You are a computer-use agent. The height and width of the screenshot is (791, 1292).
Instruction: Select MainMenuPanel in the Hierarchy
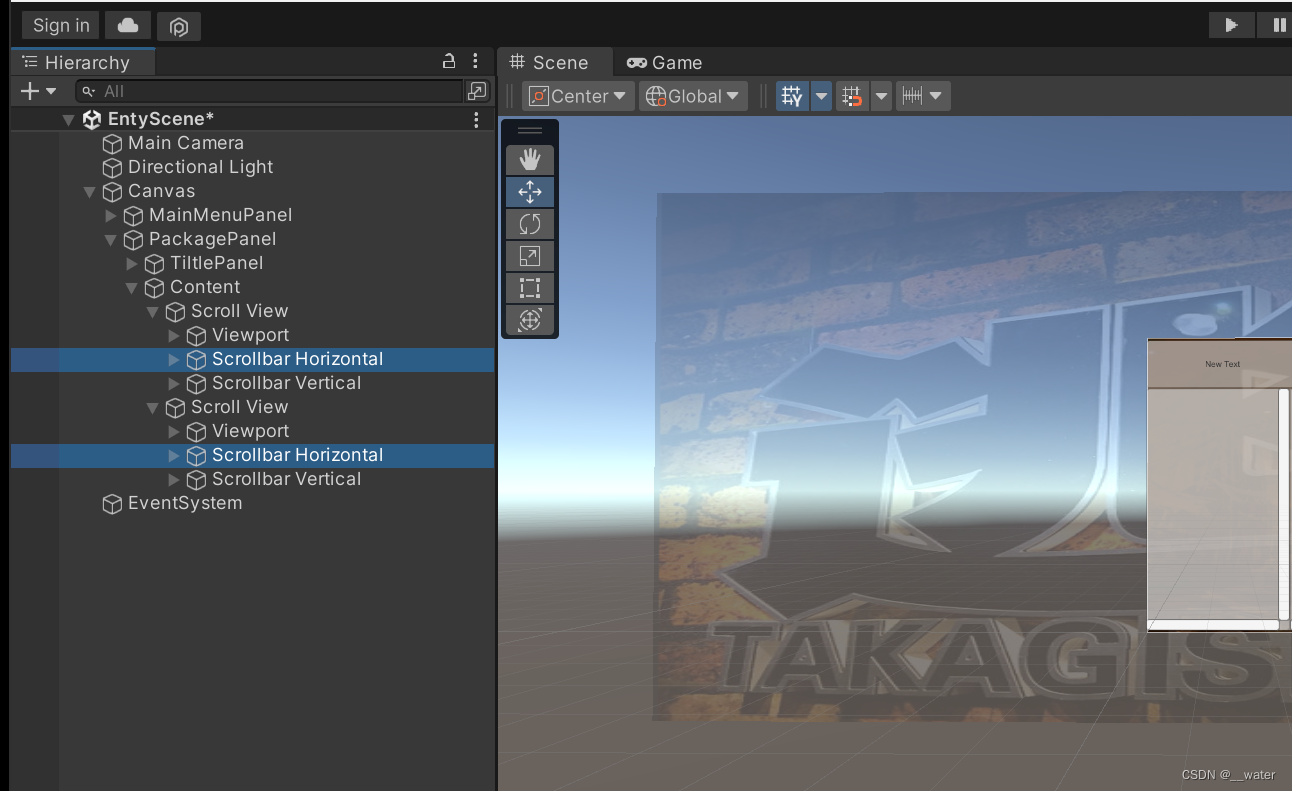point(220,215)
